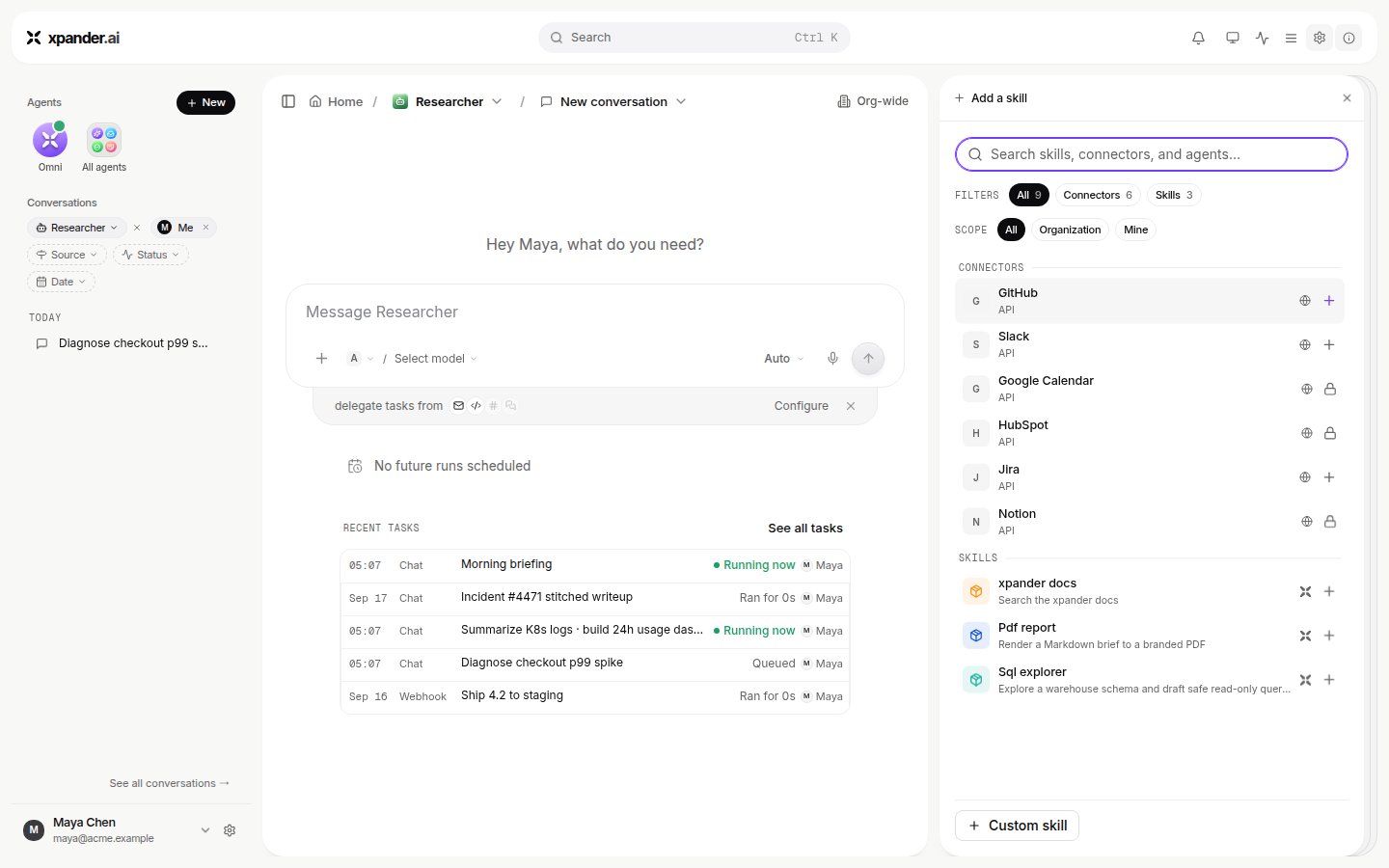The image size is (1389, 868).
Task: Click the xpander.ai logo
Action: coord(73,38)
